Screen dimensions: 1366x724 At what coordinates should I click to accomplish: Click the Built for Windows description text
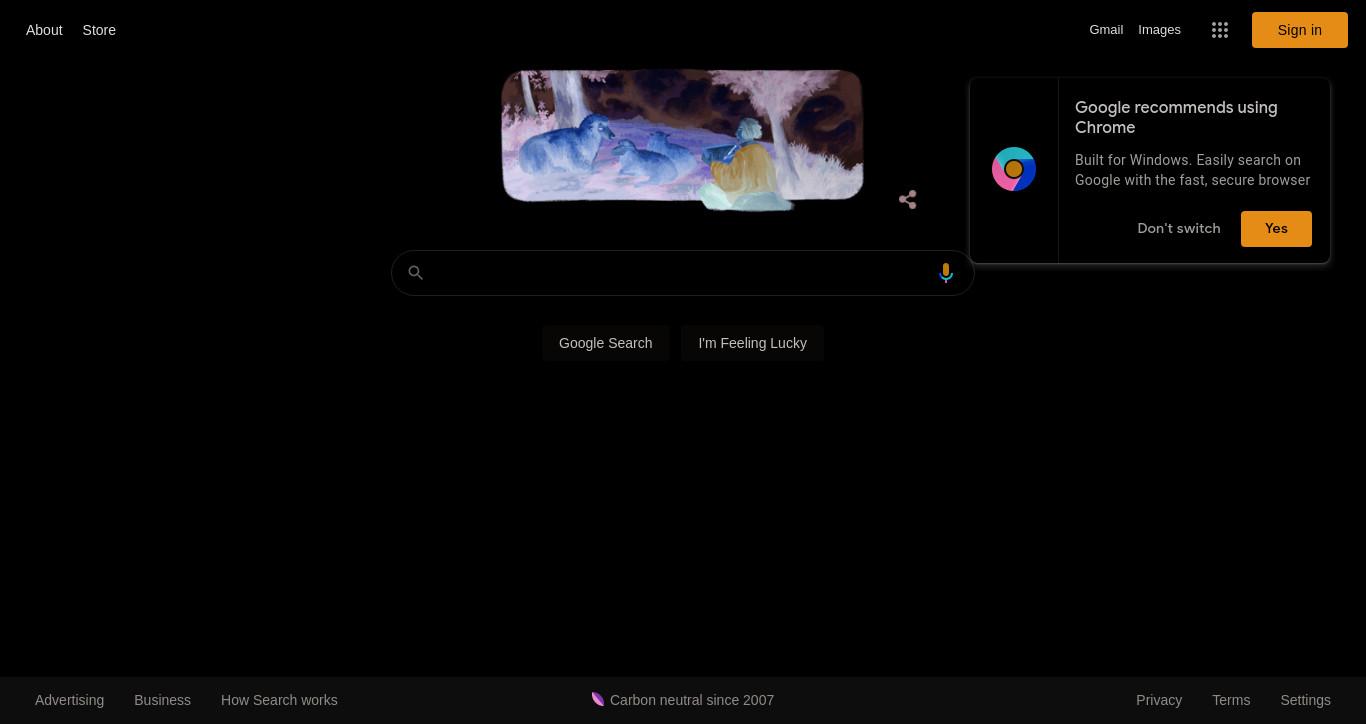1192,170
